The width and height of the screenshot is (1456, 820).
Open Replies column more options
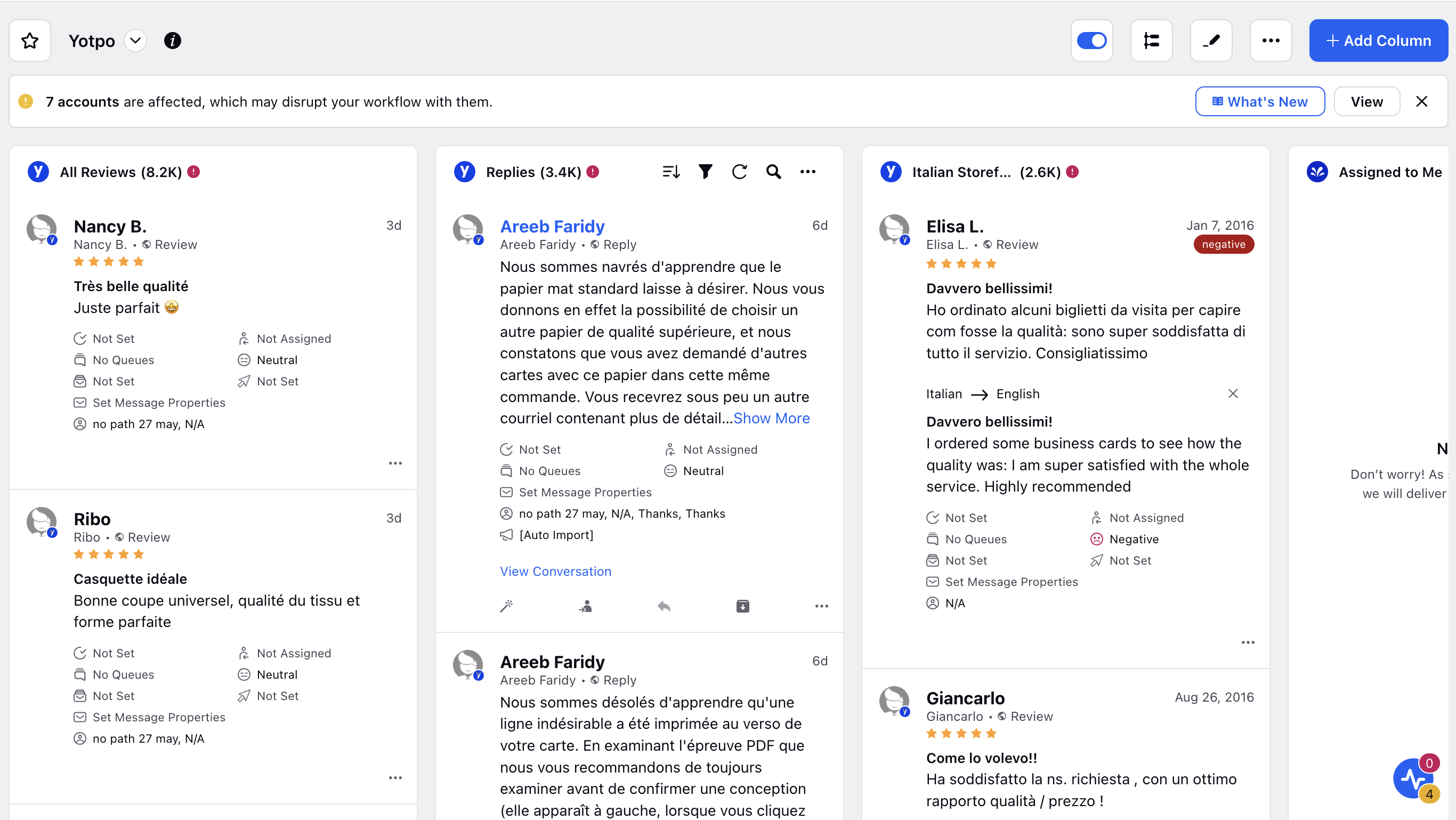[x=808, y=171]
